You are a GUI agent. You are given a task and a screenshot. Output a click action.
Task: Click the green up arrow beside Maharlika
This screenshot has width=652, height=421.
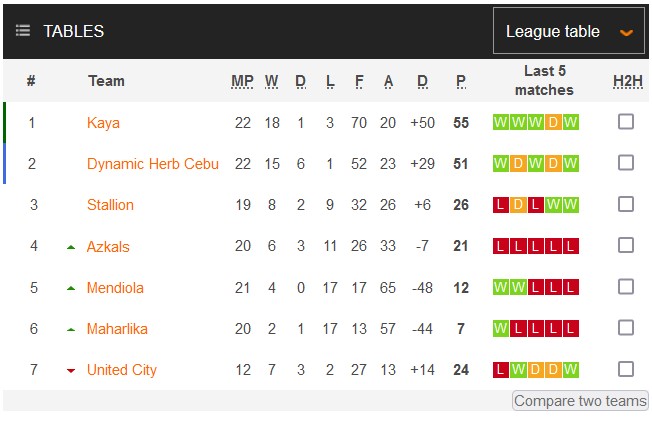coord(71,329)
